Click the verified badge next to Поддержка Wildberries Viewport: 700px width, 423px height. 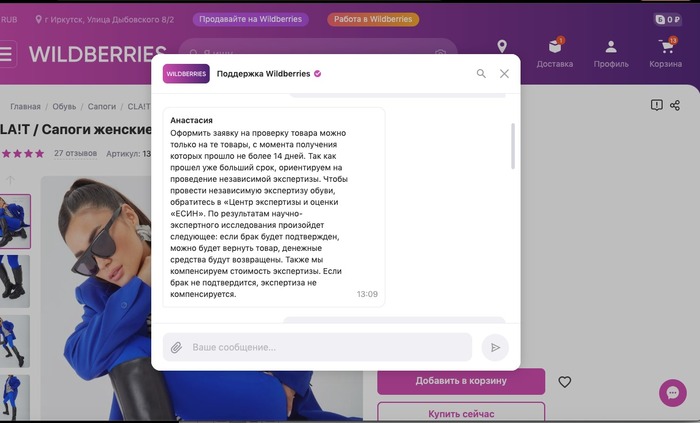pos(317,74)
